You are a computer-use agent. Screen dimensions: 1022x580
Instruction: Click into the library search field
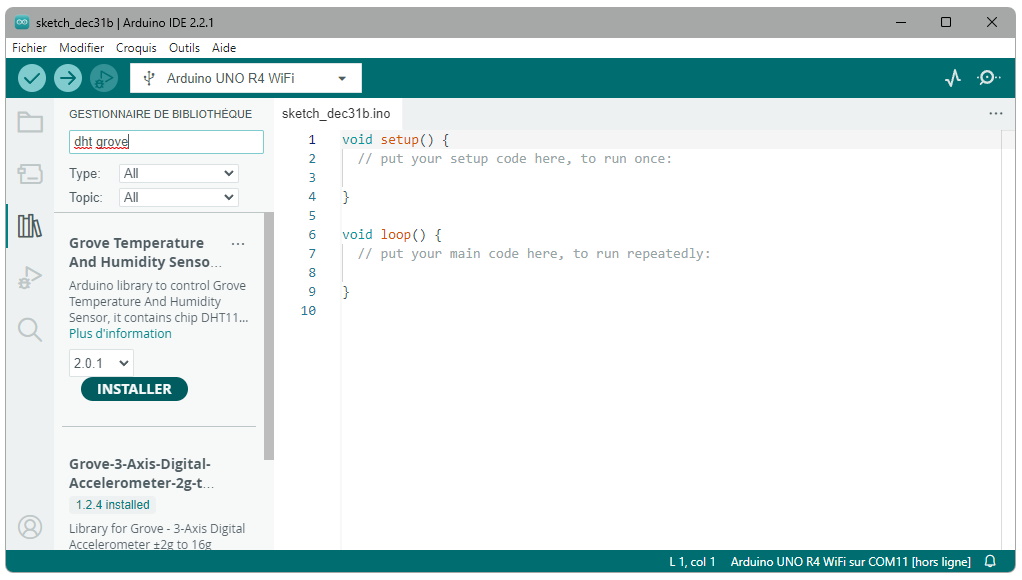166,142
